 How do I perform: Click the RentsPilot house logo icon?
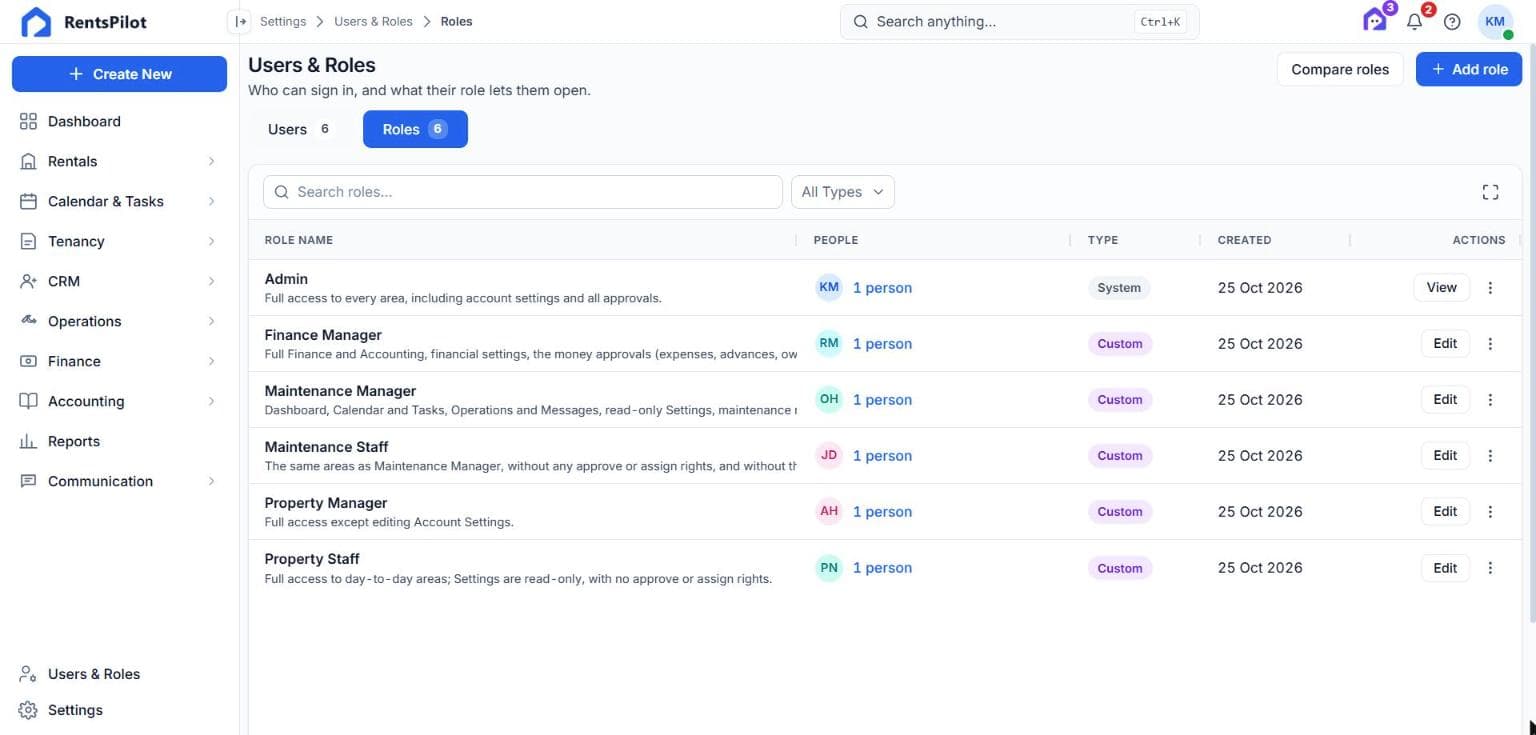tap(36, 22)
